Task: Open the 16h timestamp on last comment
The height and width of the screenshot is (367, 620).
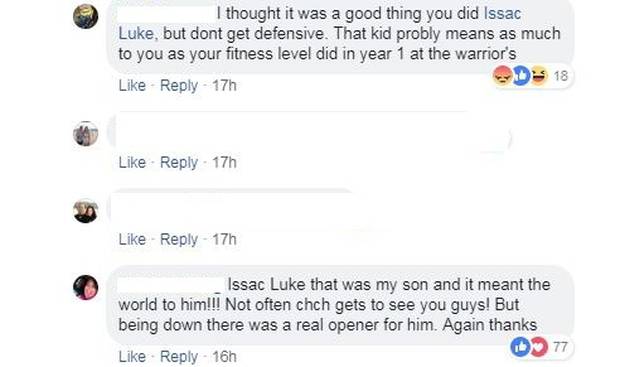Action: (224, 356)
